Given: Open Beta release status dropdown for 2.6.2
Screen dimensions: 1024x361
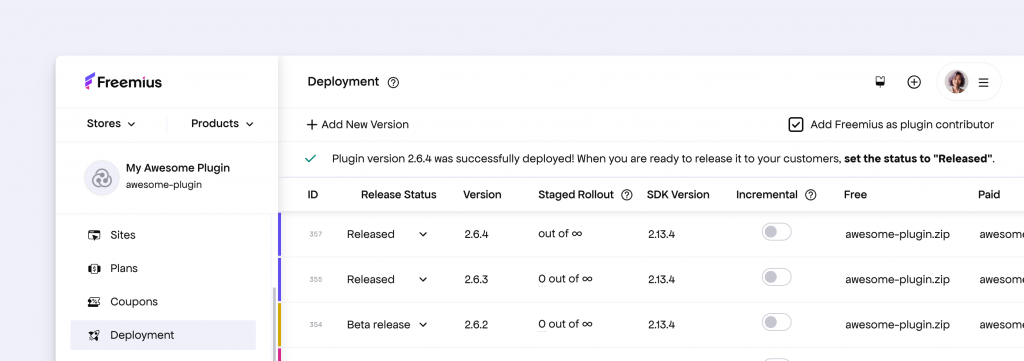Looking at the screenshot, I should coord(387,324).
